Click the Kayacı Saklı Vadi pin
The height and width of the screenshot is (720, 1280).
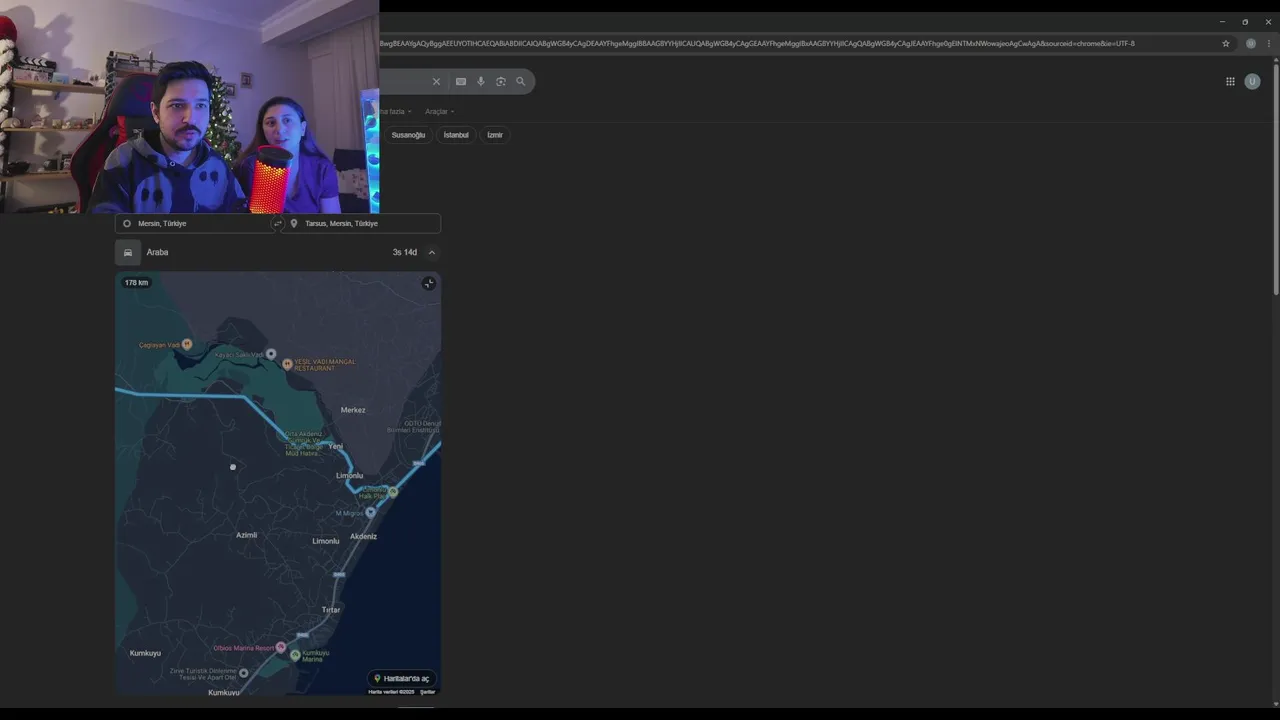tap(271, 354)
